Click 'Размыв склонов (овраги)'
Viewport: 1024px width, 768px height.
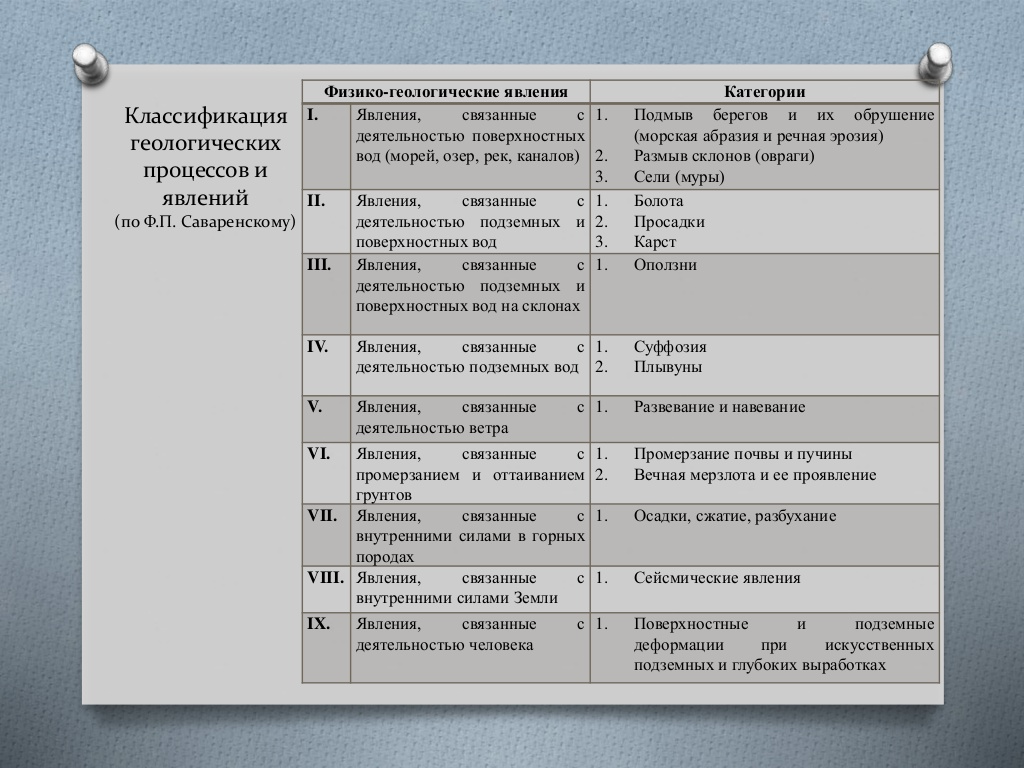tap(724, 156)
